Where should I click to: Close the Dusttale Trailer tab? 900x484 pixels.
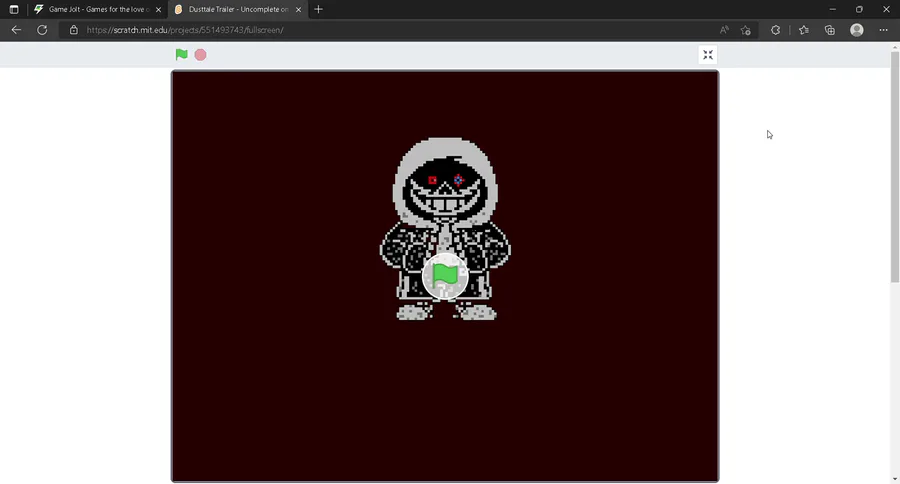click(x=298, y=9)
